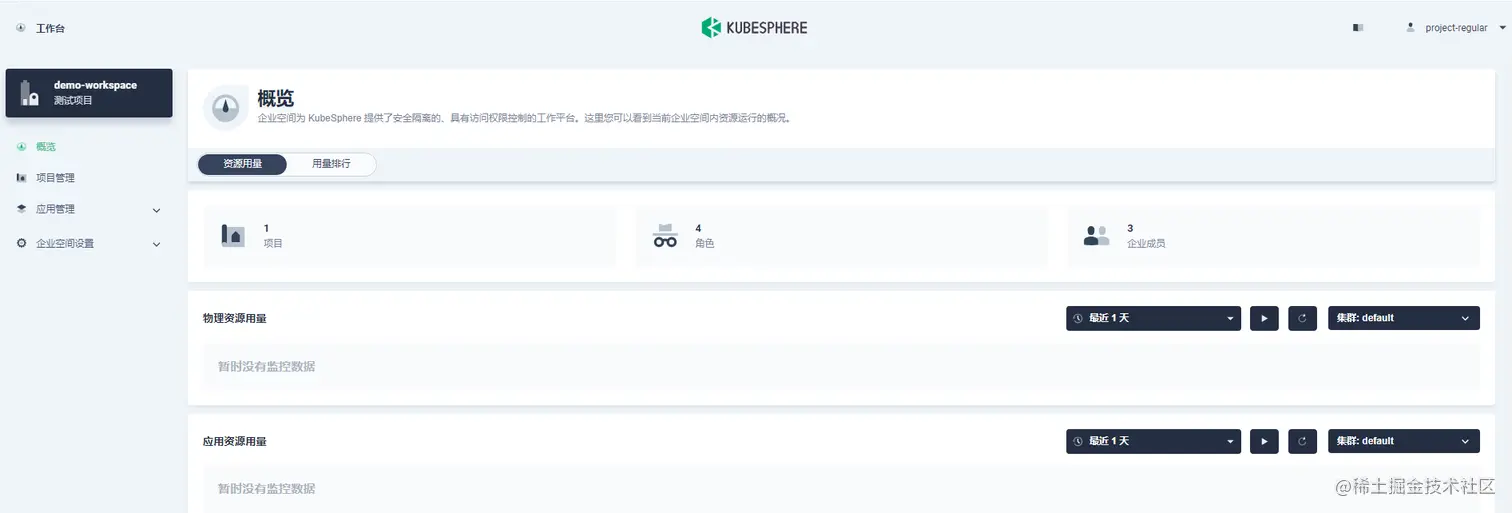Expand the 应用管理 chevron
The image size is (1512, 513).
[x=156, y=210]
